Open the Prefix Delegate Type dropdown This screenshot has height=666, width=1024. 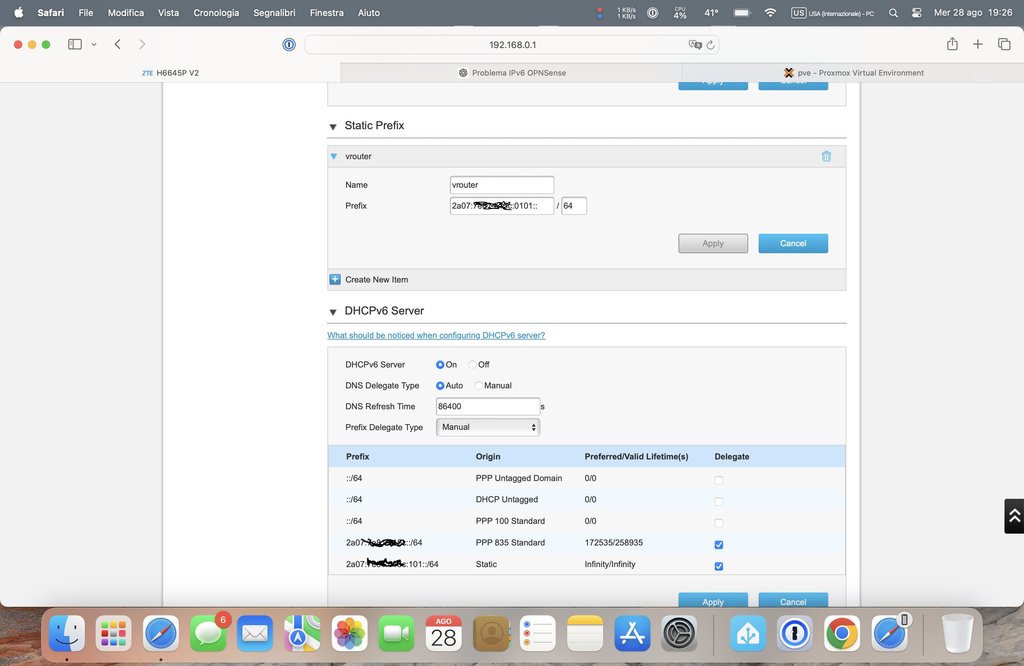tap(488, 427)
